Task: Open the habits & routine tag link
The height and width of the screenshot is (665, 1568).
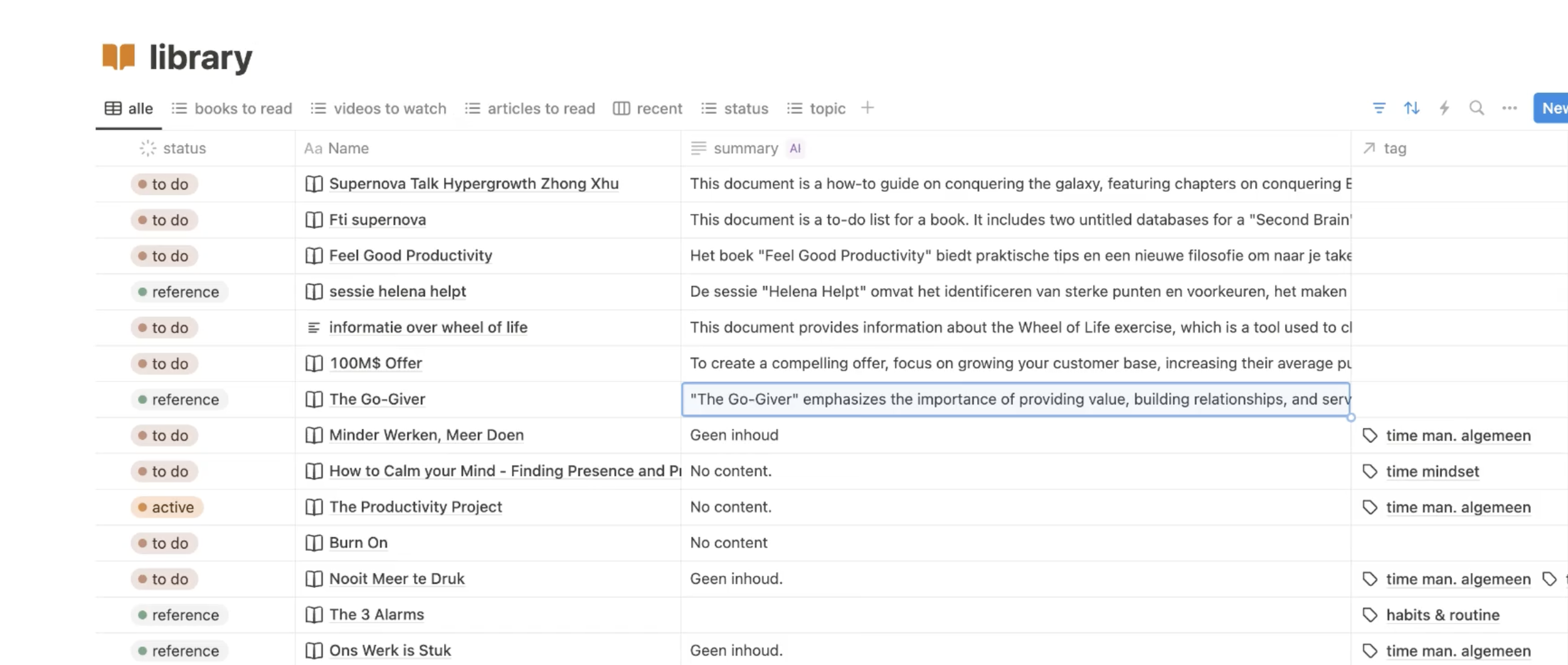Action: (1443, 615)
